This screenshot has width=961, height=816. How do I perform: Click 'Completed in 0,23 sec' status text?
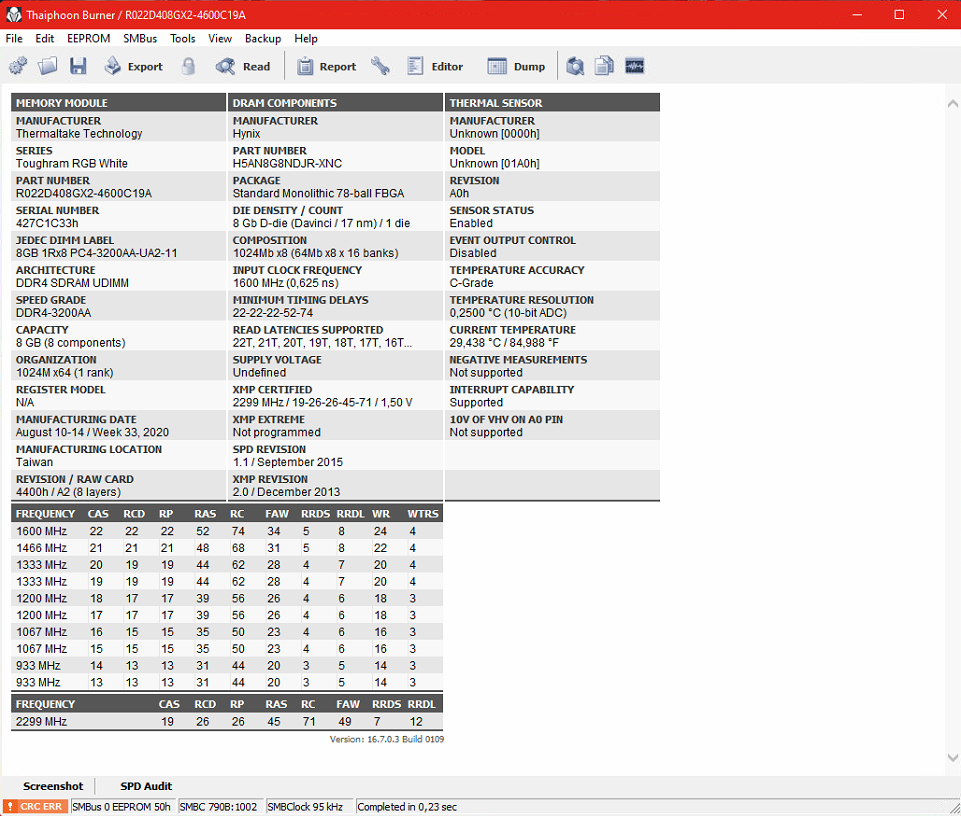(407, 807)
